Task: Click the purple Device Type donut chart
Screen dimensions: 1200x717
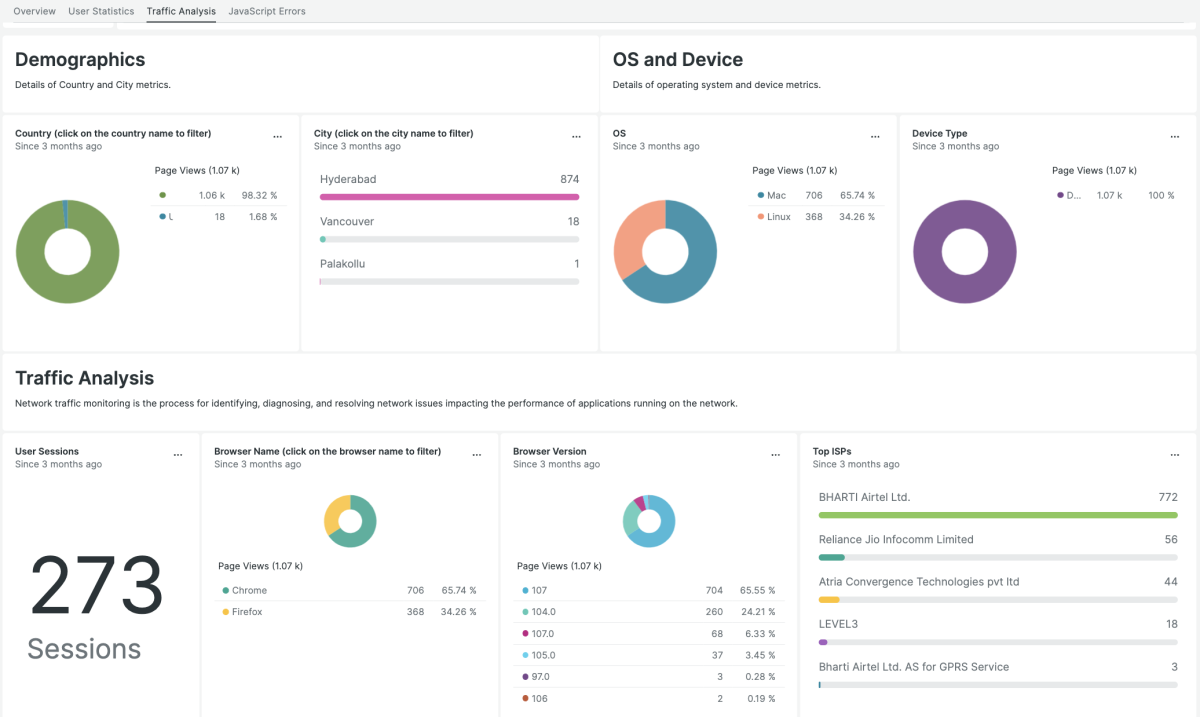Action: click(x=965, y=252)
